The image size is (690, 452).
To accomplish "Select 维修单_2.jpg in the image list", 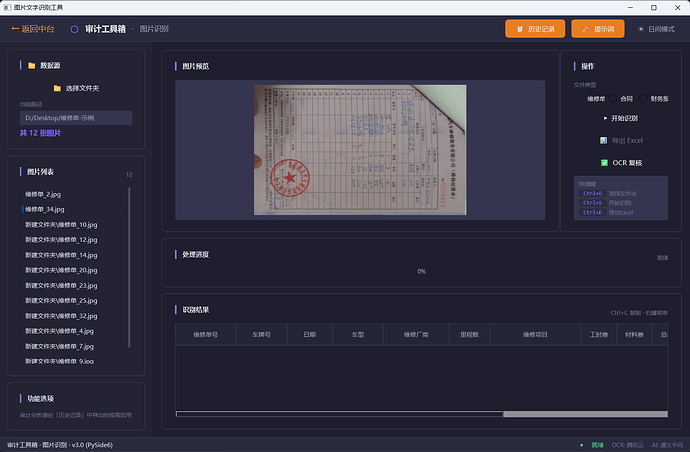I will (x=75, y=194).
